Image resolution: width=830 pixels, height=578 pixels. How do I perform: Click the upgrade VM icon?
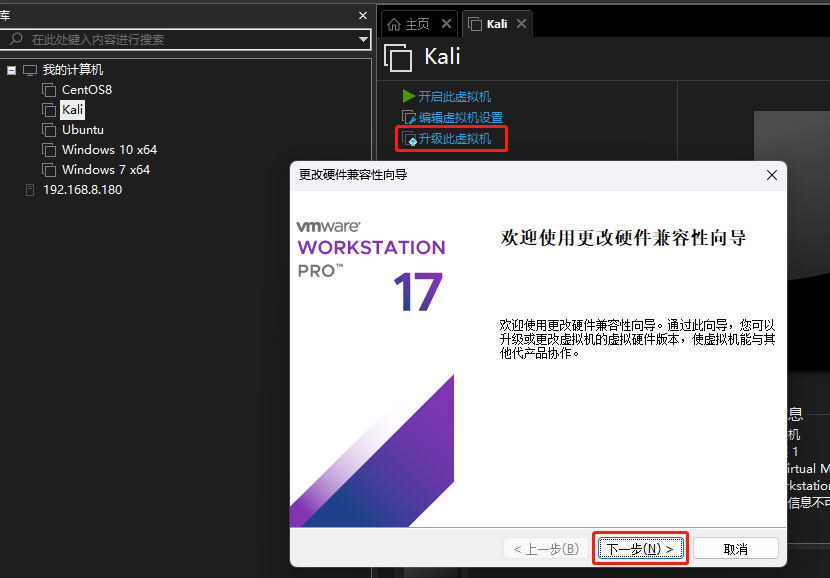(409, 139)
